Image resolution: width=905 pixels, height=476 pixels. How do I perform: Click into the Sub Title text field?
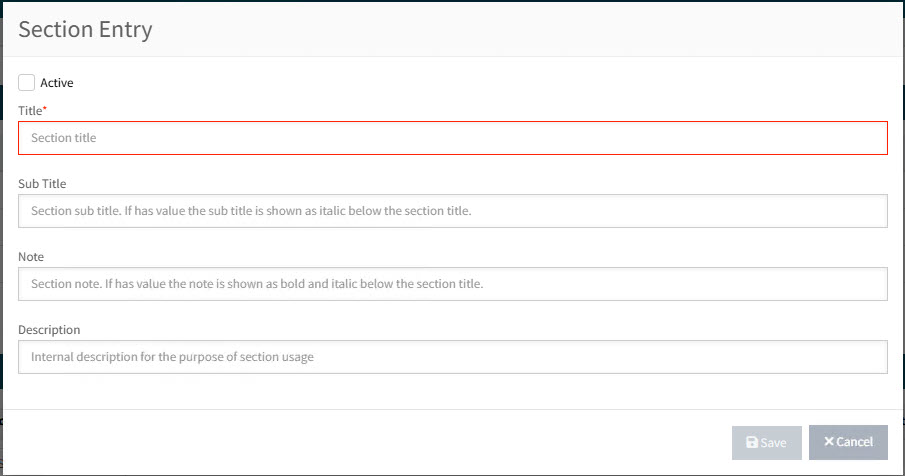(452, 211)
